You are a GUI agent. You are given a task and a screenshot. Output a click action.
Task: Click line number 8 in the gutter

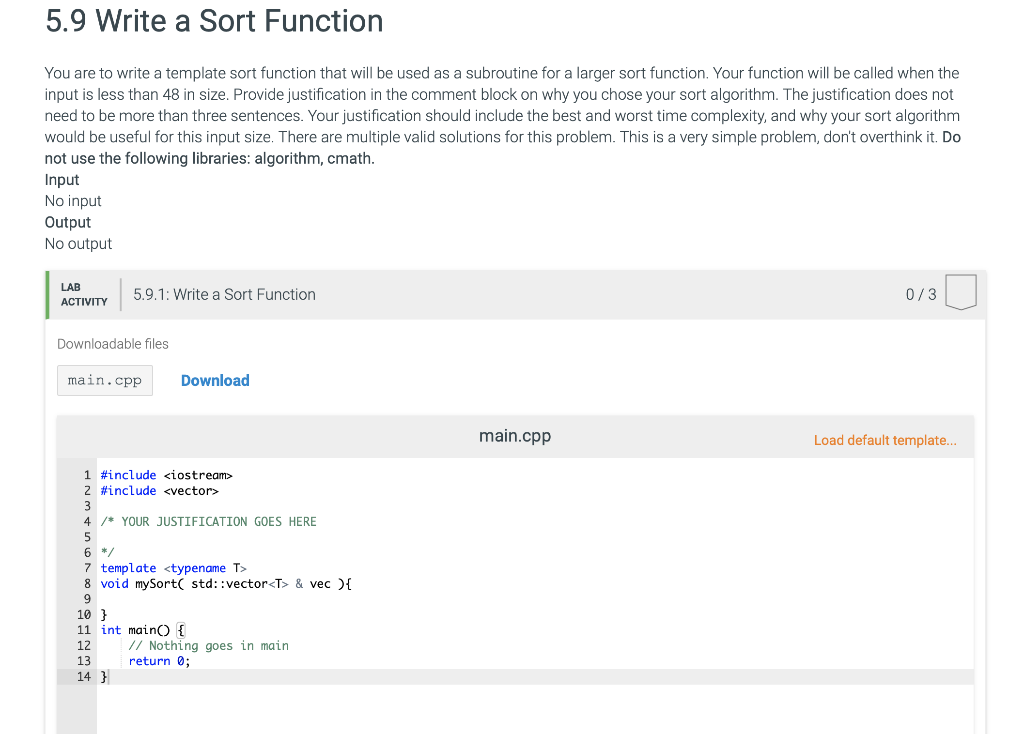pos(86,583)
